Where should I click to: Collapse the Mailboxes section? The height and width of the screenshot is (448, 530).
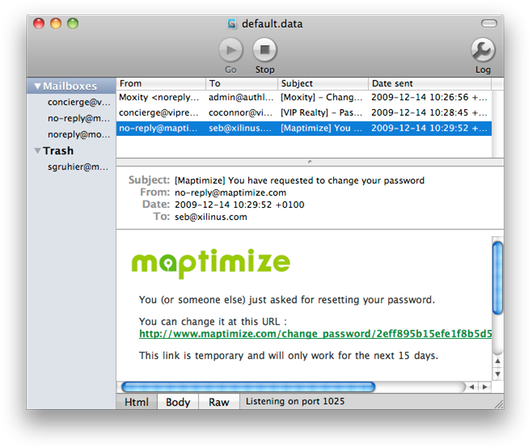38,86
